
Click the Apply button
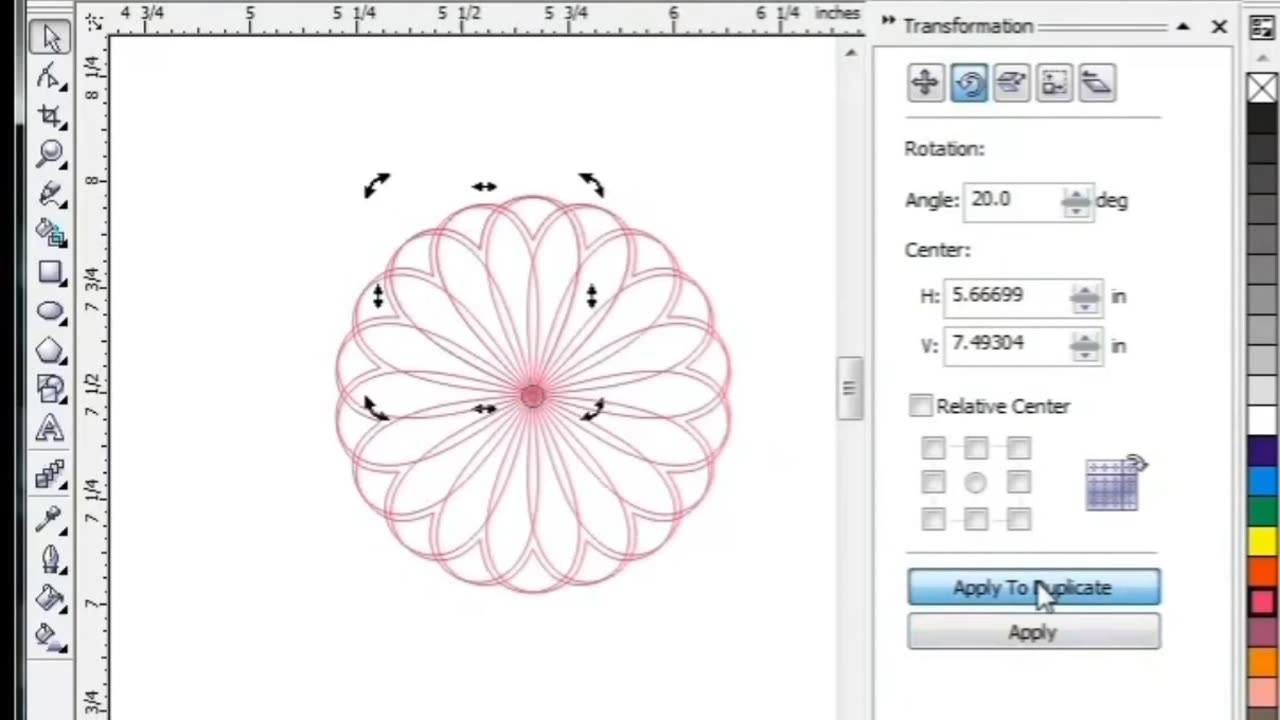point(1034,632)
